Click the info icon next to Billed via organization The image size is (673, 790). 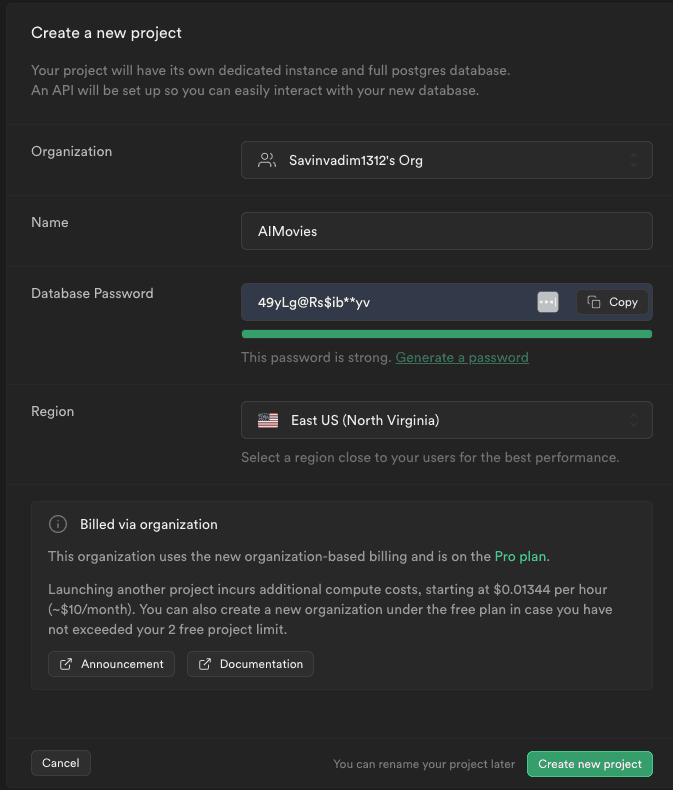click(x=58, y=524)
